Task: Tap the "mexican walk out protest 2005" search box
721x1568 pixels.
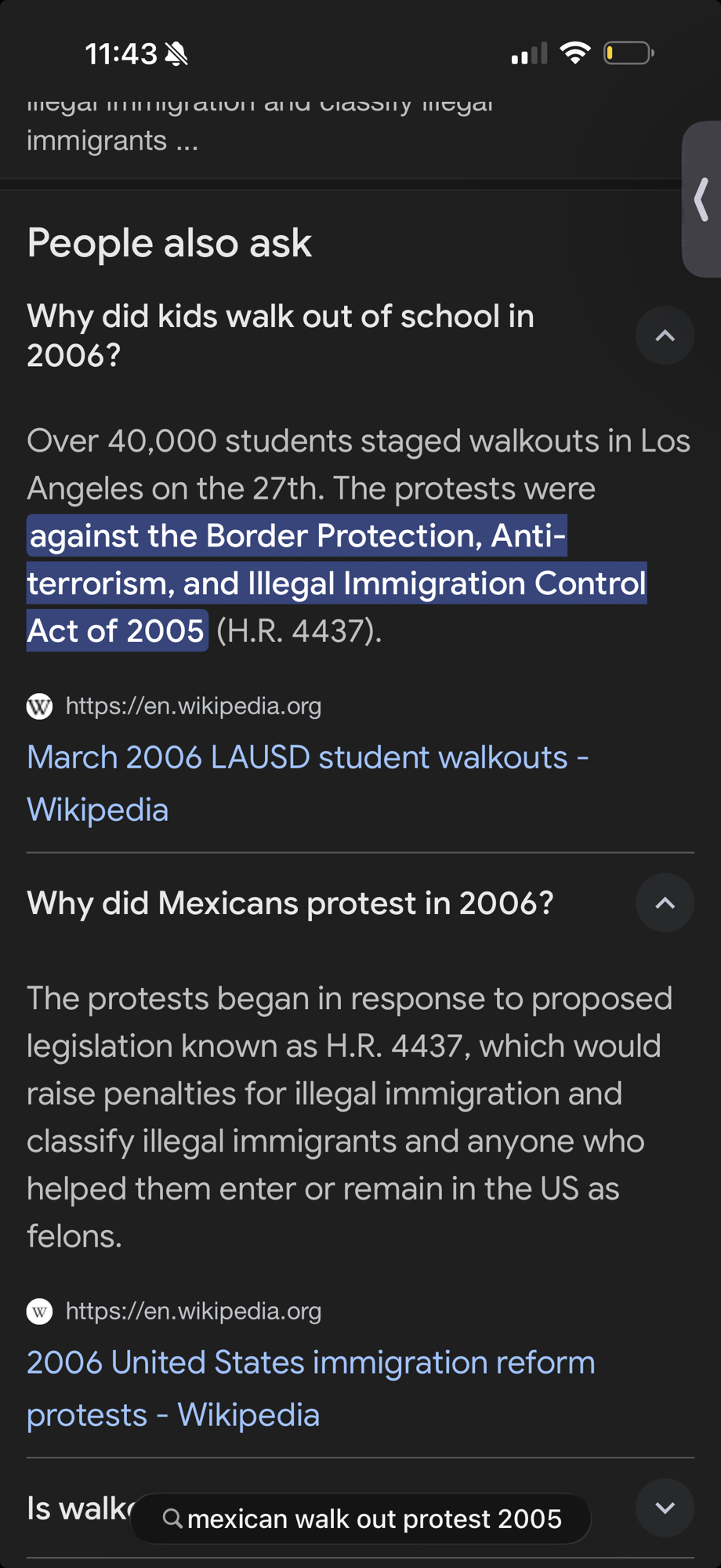Action: pos(374,1519)
